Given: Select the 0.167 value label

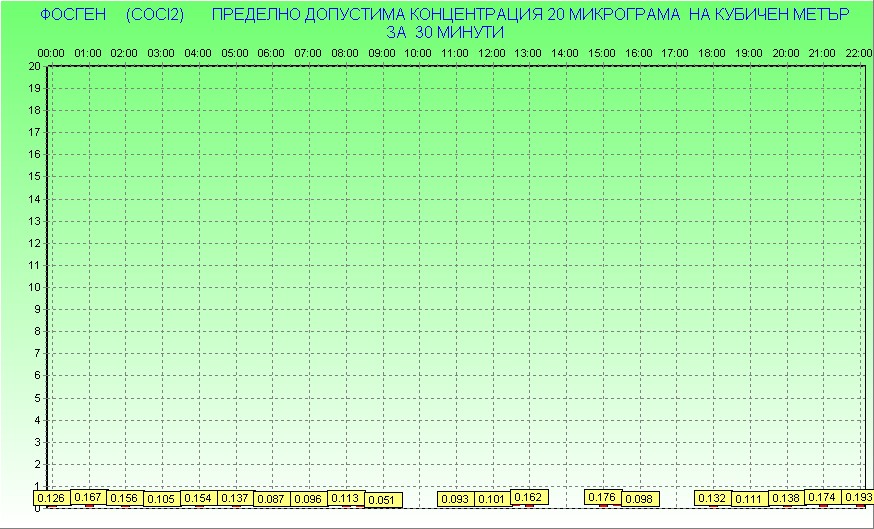Looking at the screenshot, I should [x=89, y=497].
